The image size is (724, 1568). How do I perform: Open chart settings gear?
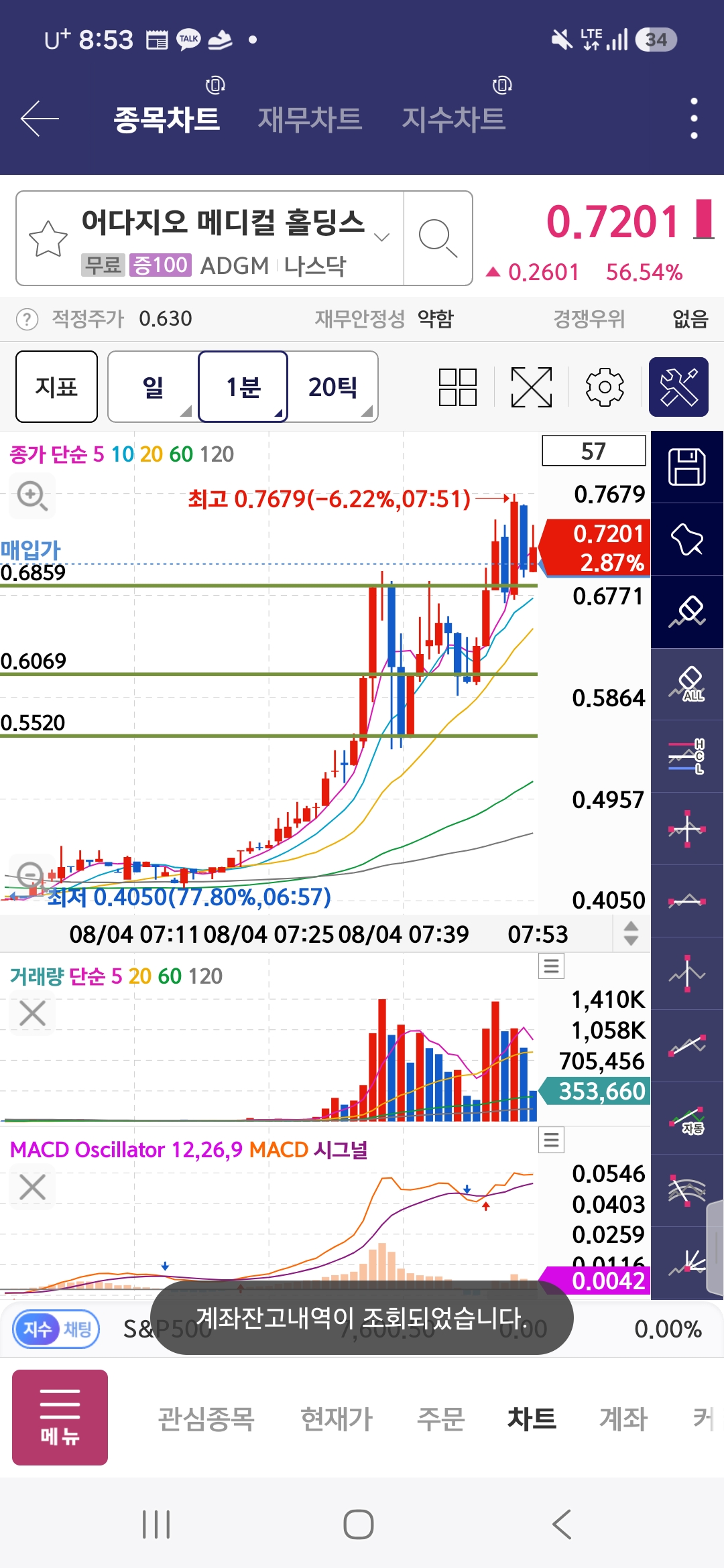point(605,387)
